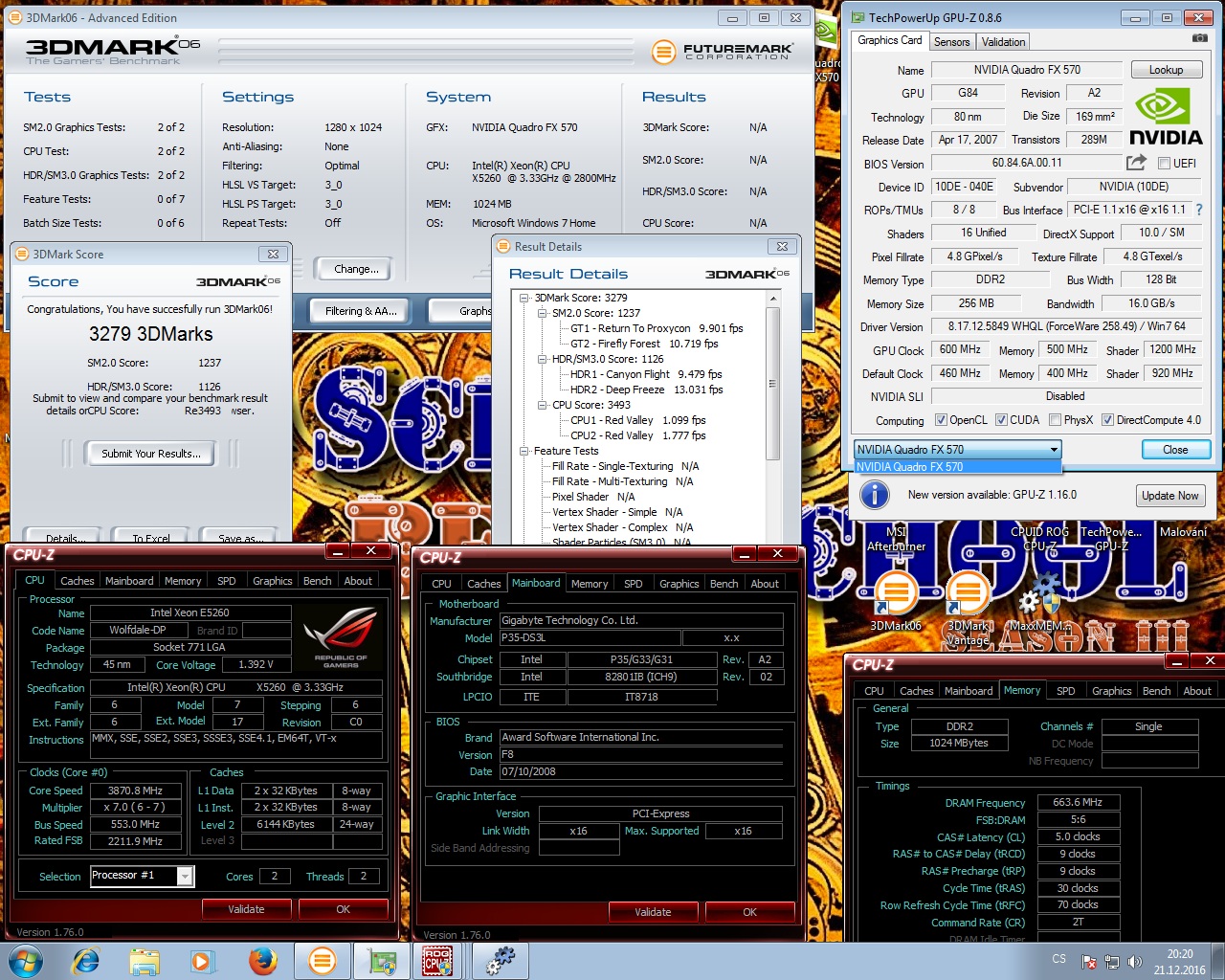Switch to the gears taskbar icon

pos(500,961)
